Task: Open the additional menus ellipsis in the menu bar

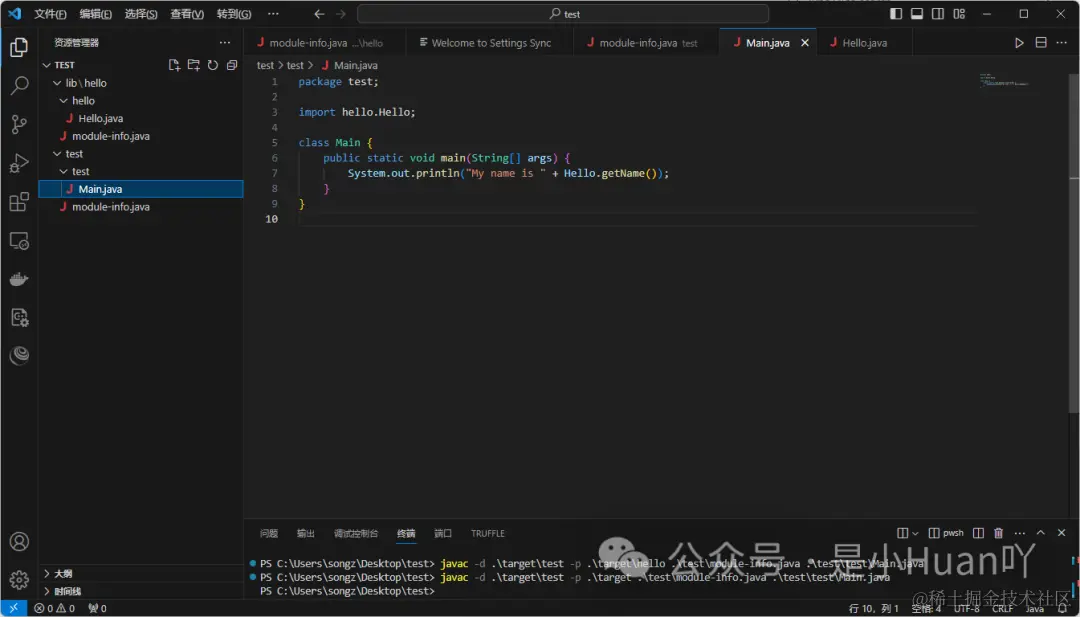Action: [x=273, y=14]
